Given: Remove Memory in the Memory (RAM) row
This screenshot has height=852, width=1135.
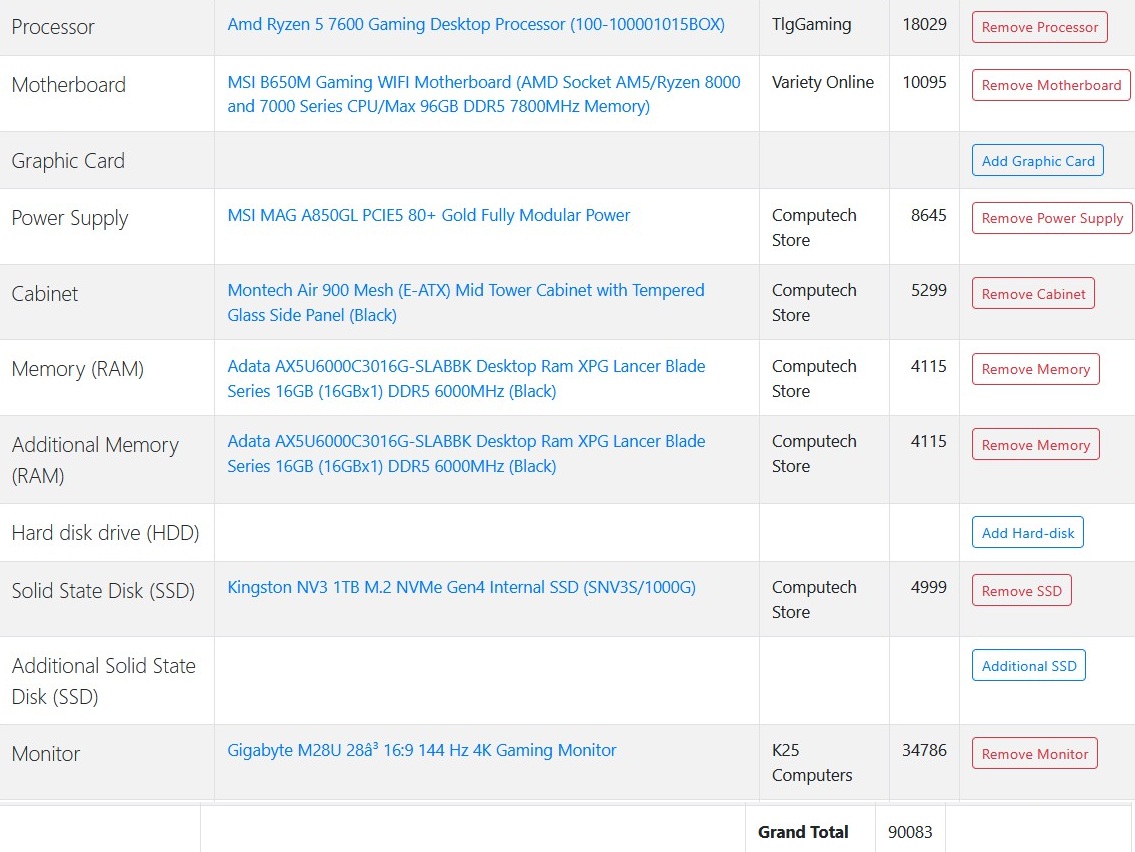Looking at the screenshot, I should (1035, 369).
